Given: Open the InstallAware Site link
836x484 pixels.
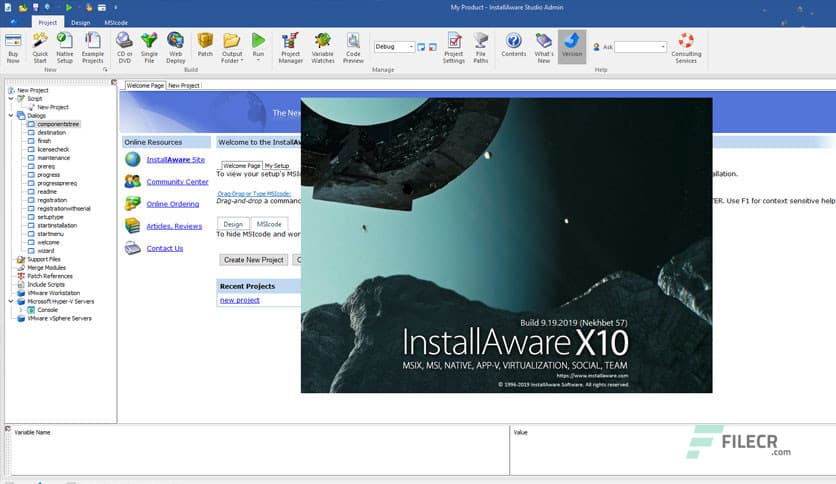Looking at the screenshot, I should tap(175, 159).
